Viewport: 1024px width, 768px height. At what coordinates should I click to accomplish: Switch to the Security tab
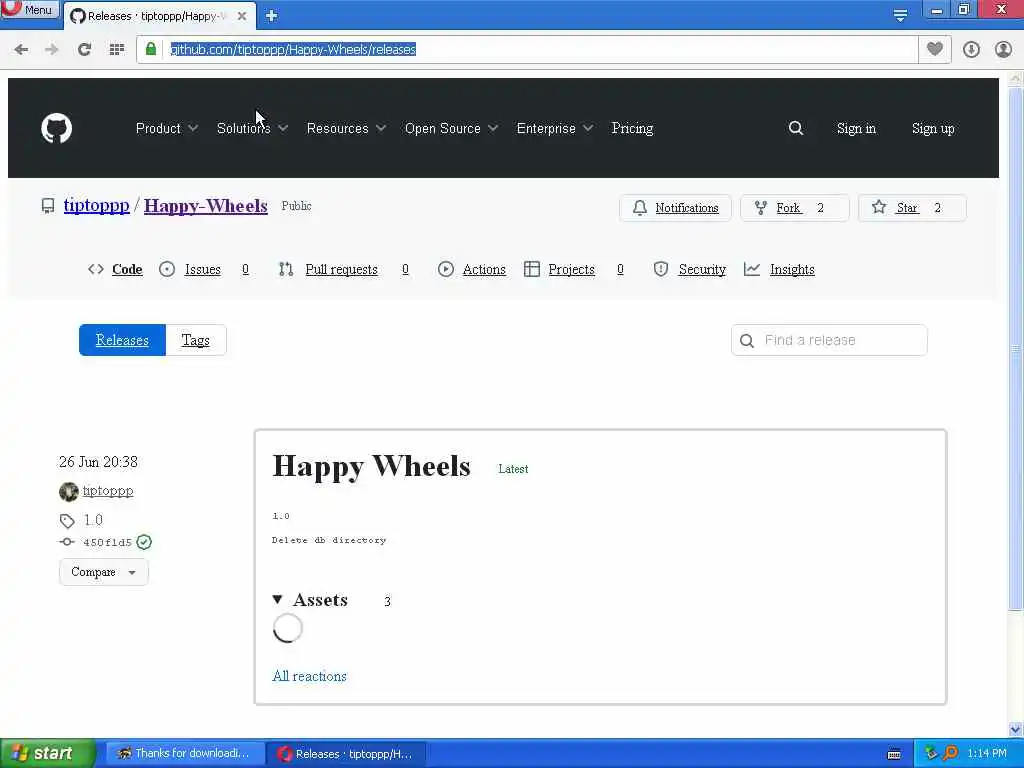690,269
